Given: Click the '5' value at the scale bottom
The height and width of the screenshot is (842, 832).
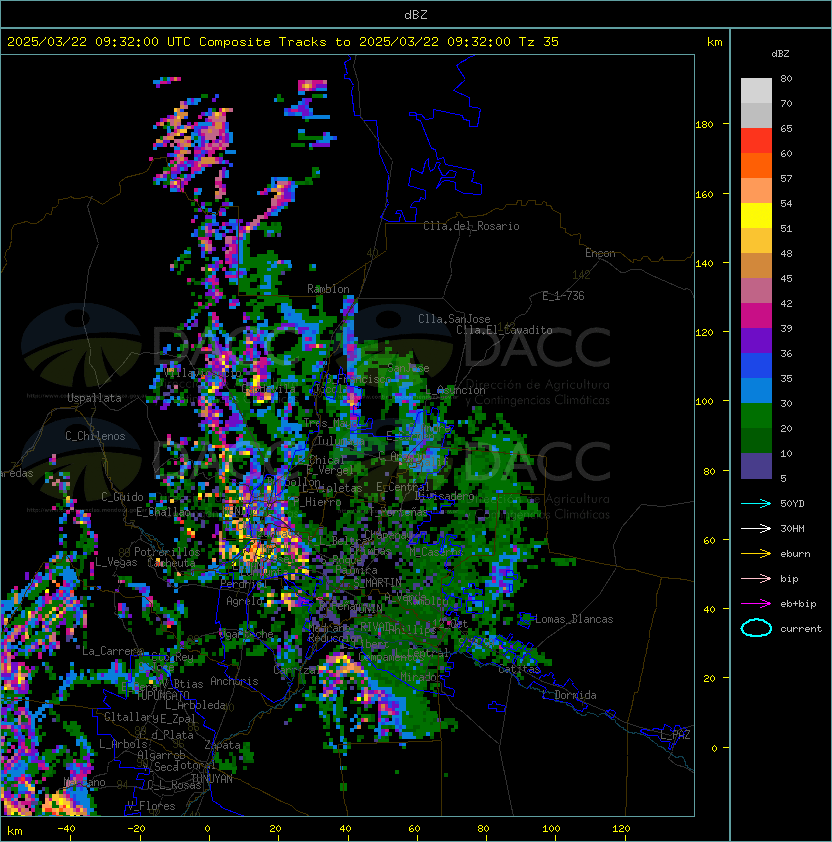Looking at the screenshot, I should (783, 478).
